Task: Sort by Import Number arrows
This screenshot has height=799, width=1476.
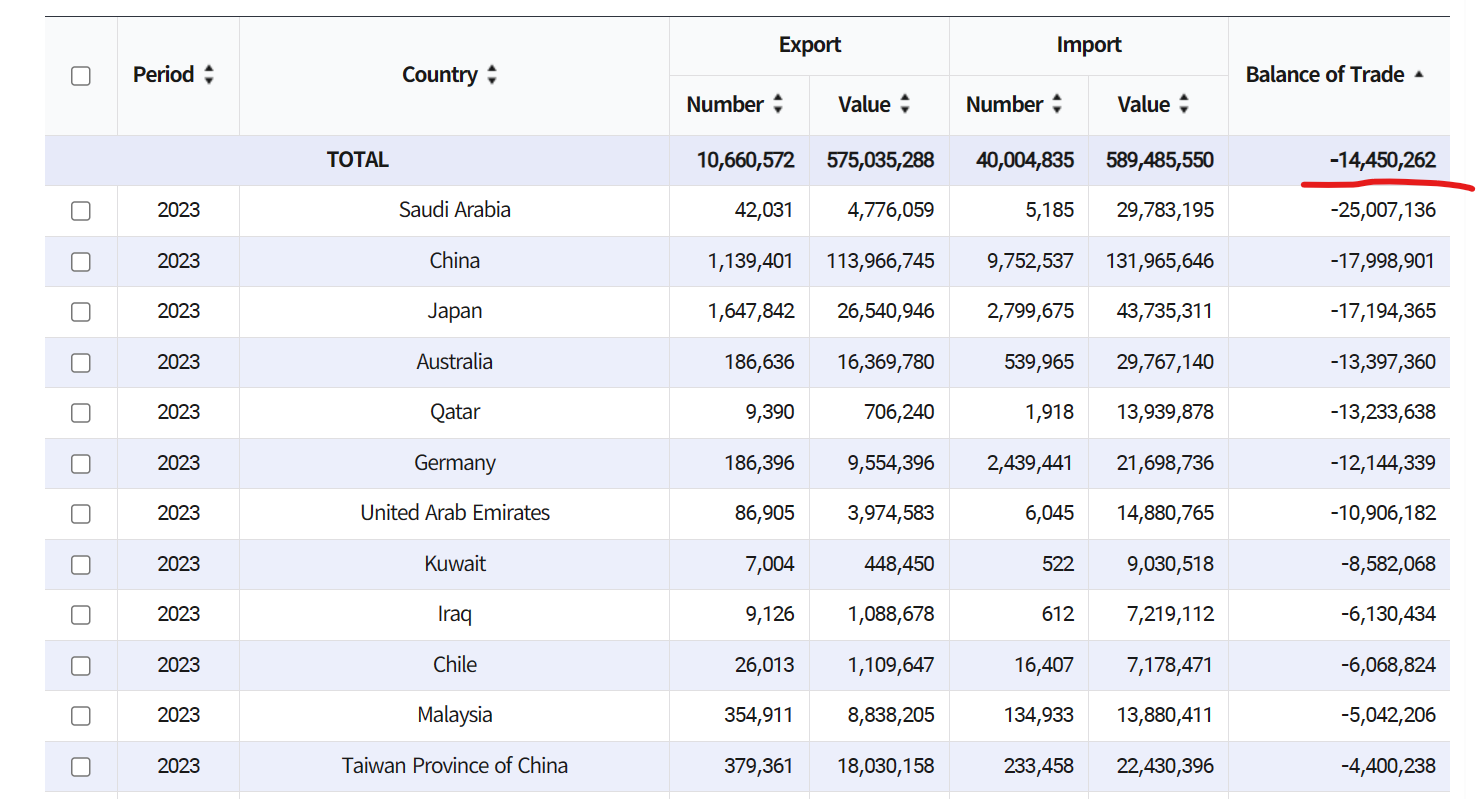Action: coord(1057,104)
